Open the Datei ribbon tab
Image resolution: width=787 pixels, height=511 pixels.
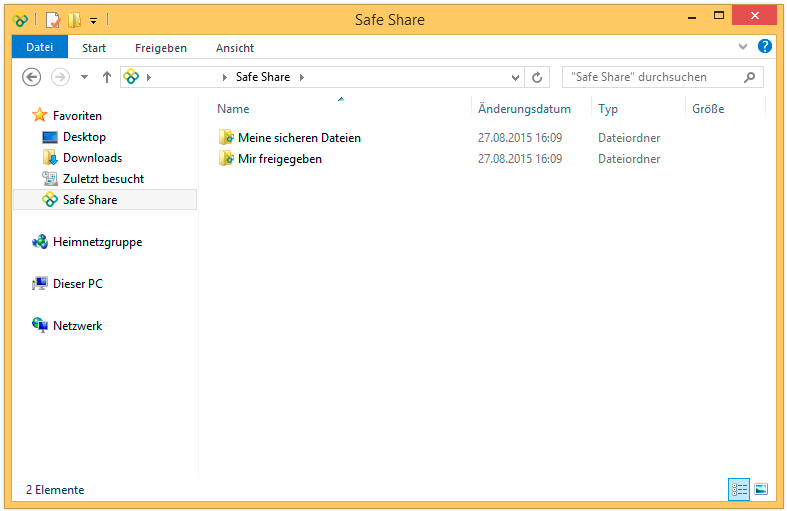point(40,47)
